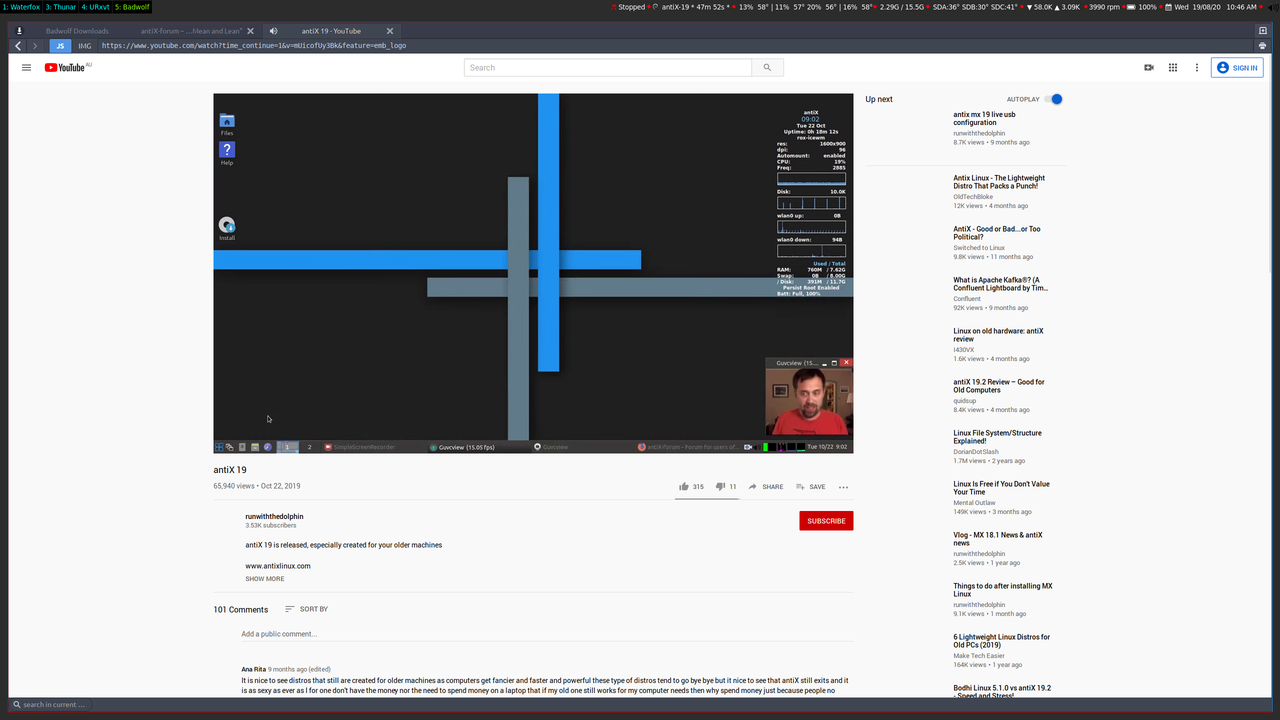This screenshot has width=1280, height=720.
Task: Expand description with SHOW MORE
Action: (x=265, y=579)
